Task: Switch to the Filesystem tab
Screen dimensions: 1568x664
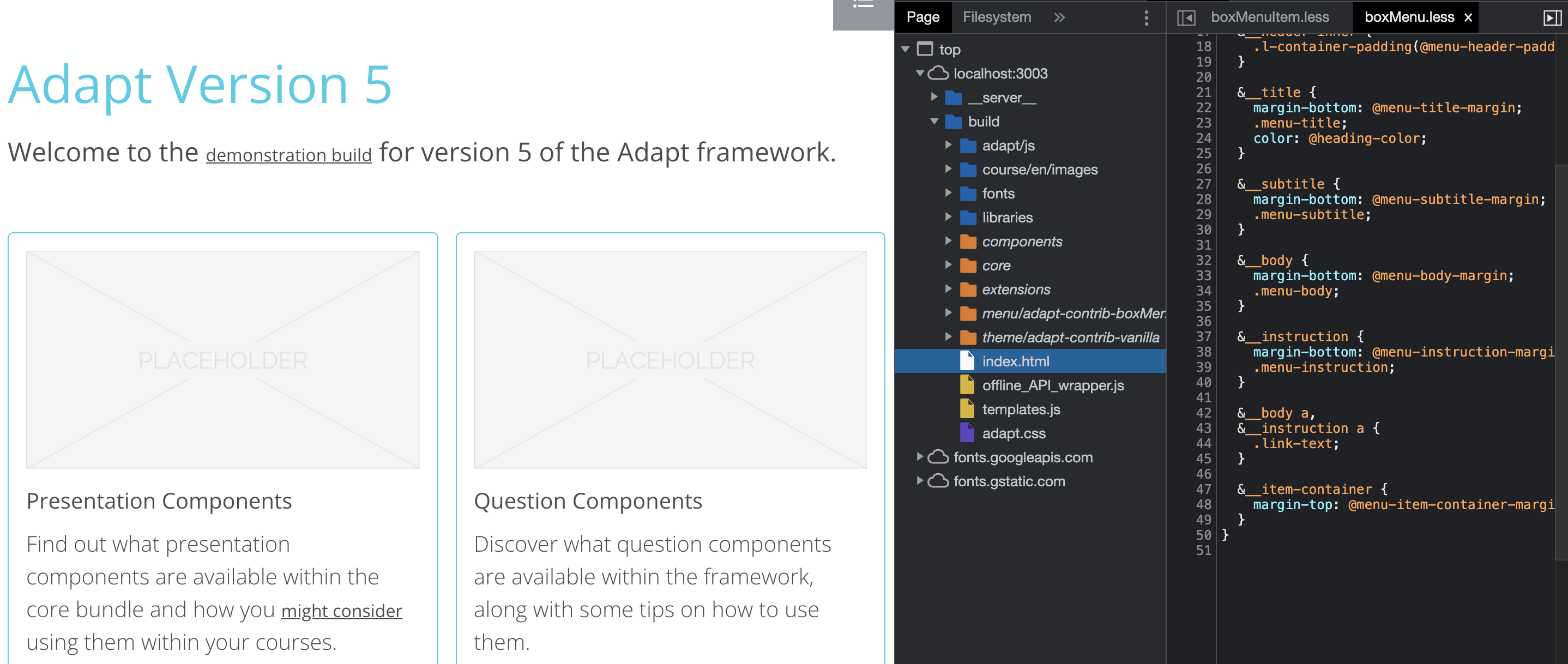Action: click(x=996, y=17)
